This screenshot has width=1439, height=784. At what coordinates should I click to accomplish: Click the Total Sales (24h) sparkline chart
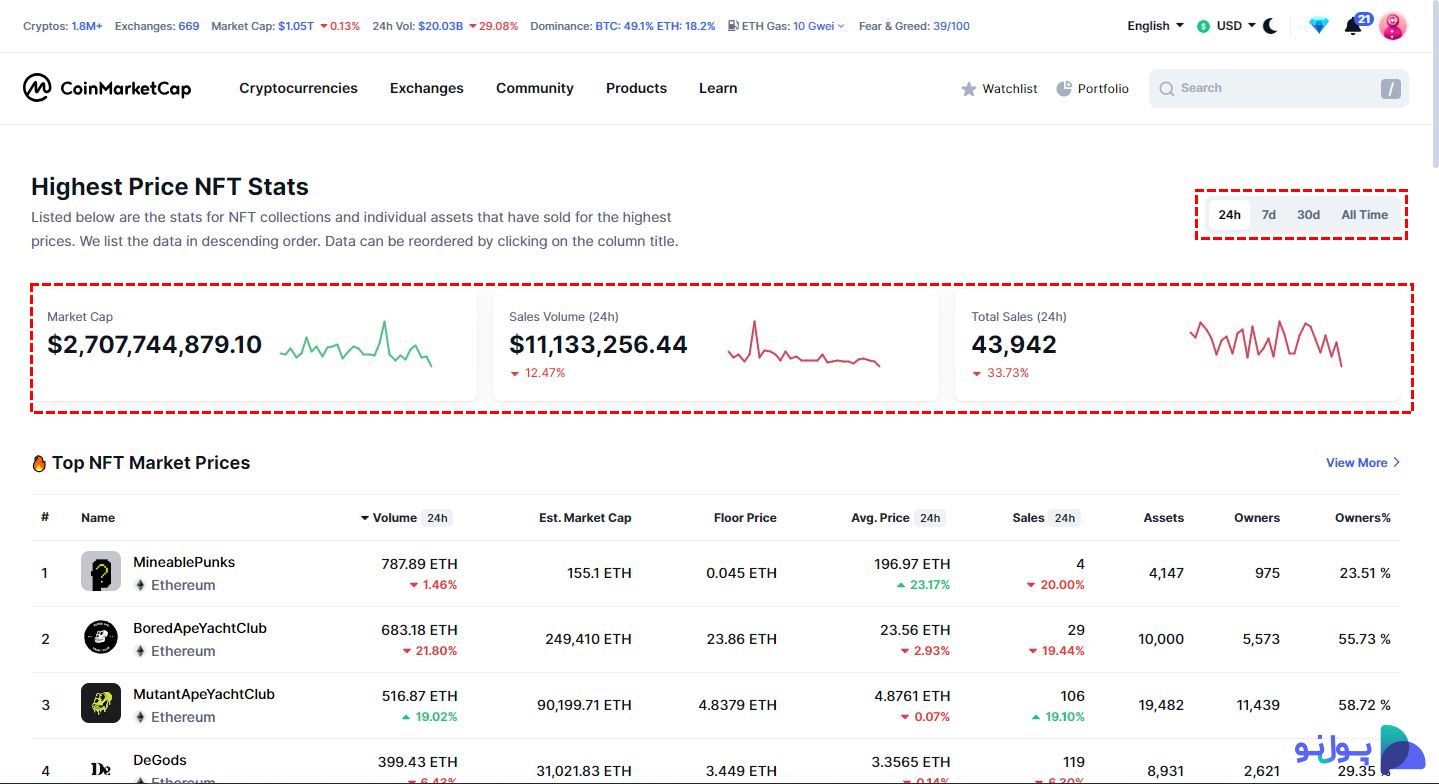1266,344
